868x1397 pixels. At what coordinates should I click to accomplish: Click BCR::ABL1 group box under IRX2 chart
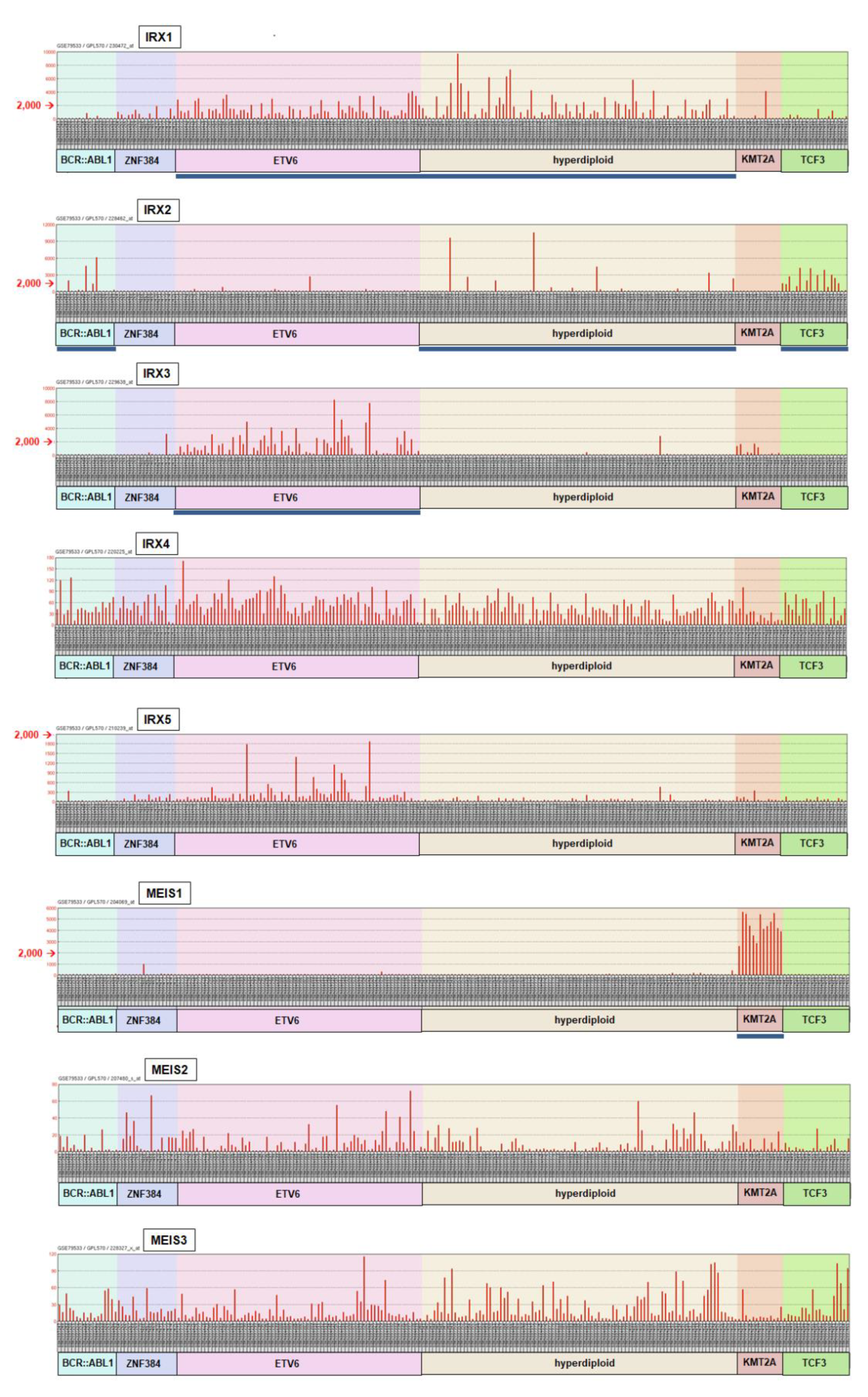coord(85,334)
